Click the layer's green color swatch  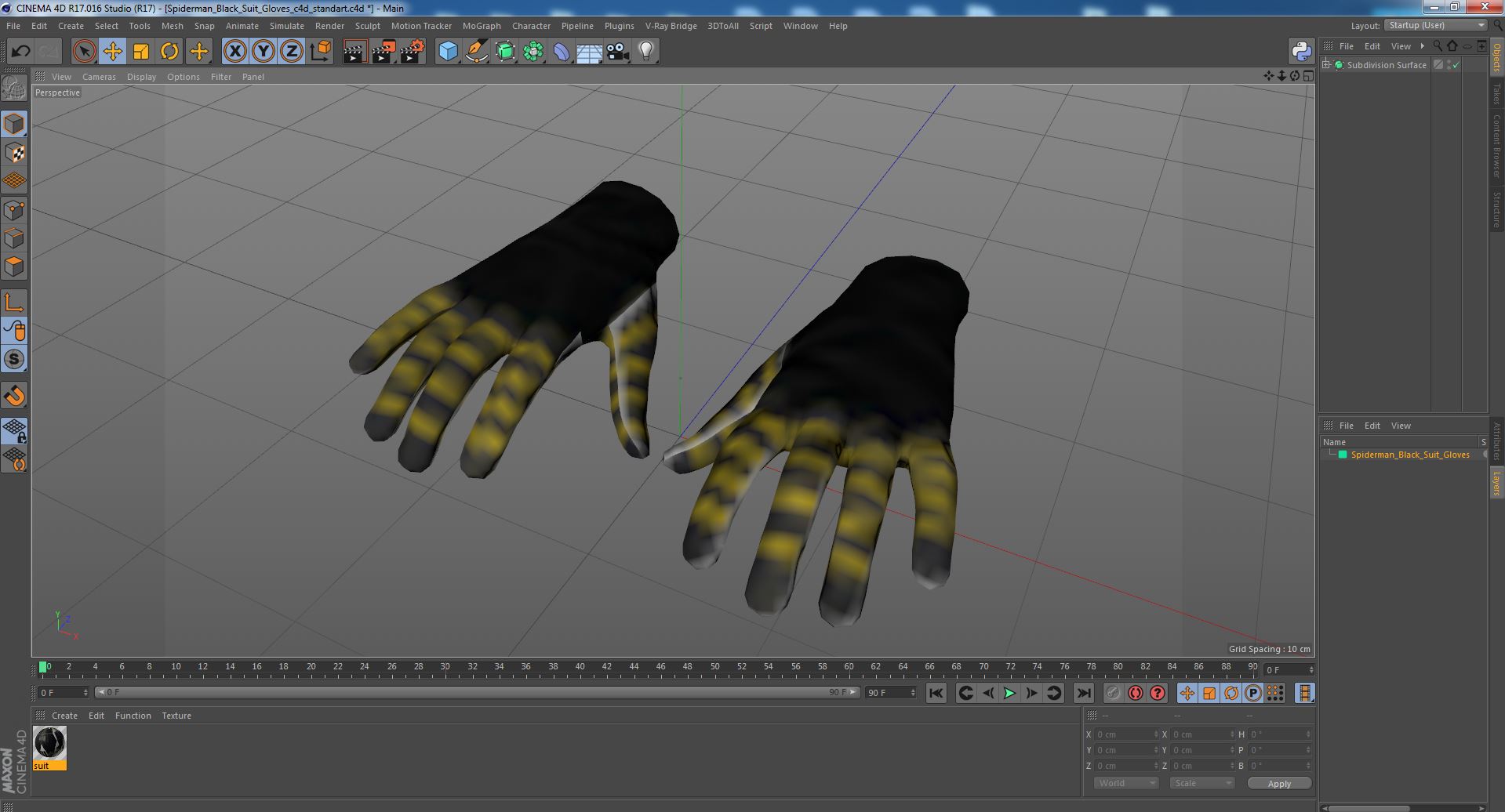(1343, 455)
